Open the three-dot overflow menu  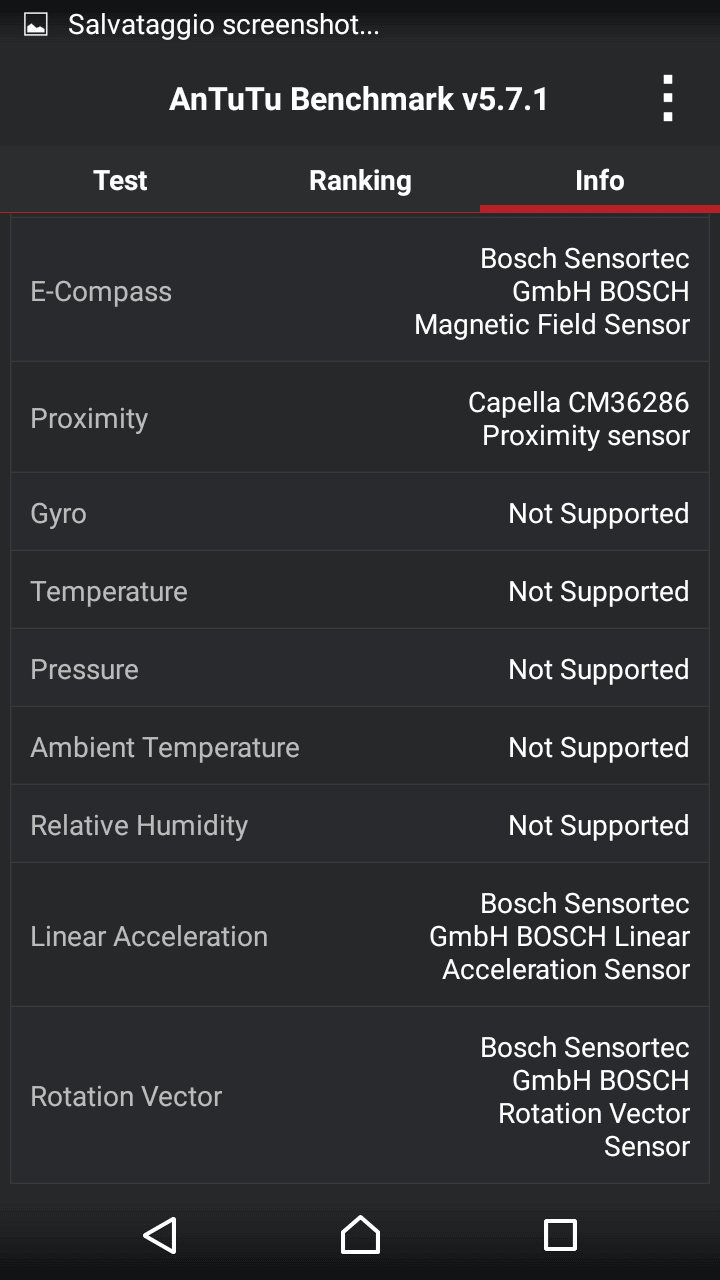point(668,99)
